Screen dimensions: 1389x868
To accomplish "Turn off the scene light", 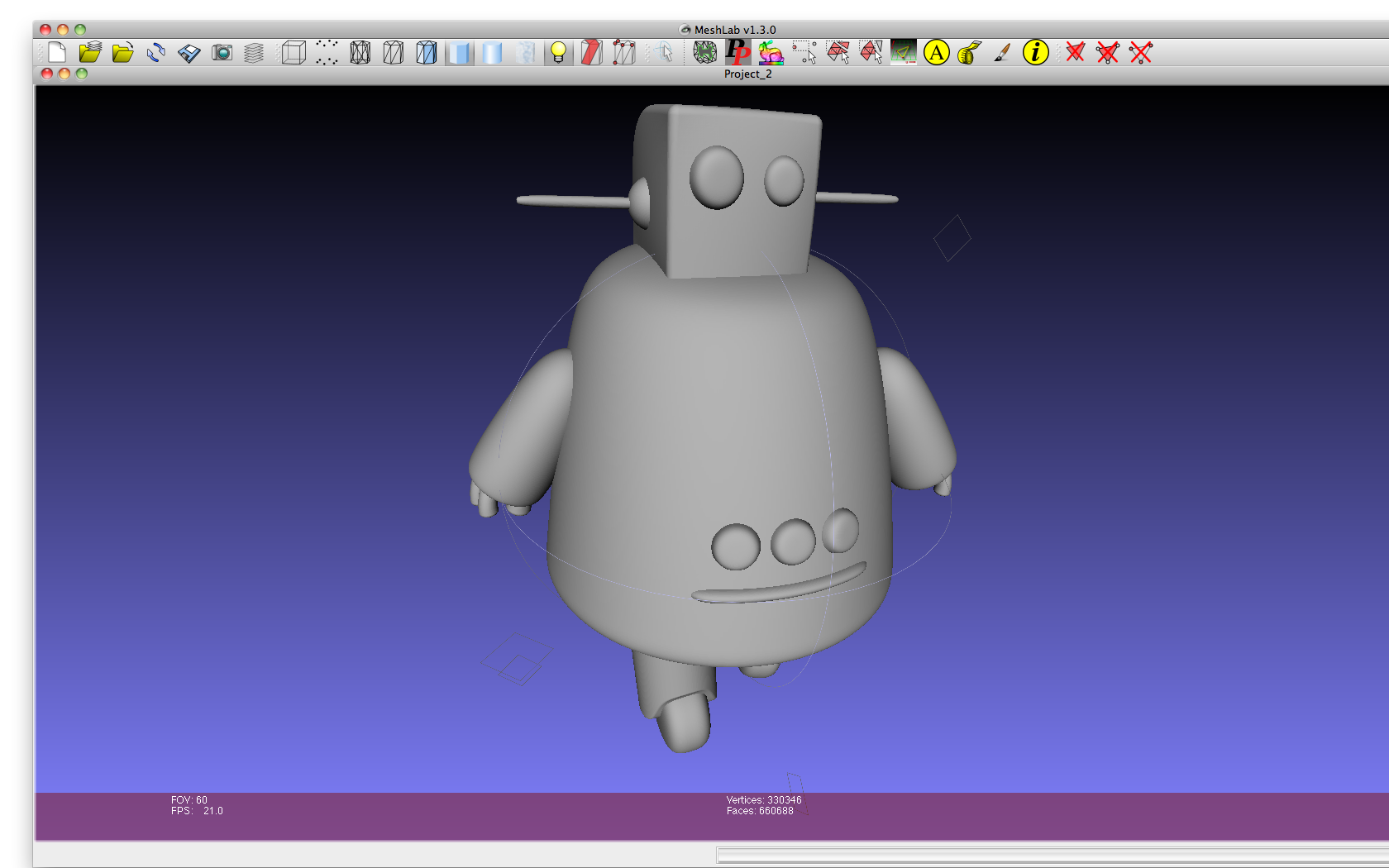I will click(x=558, y=52).
